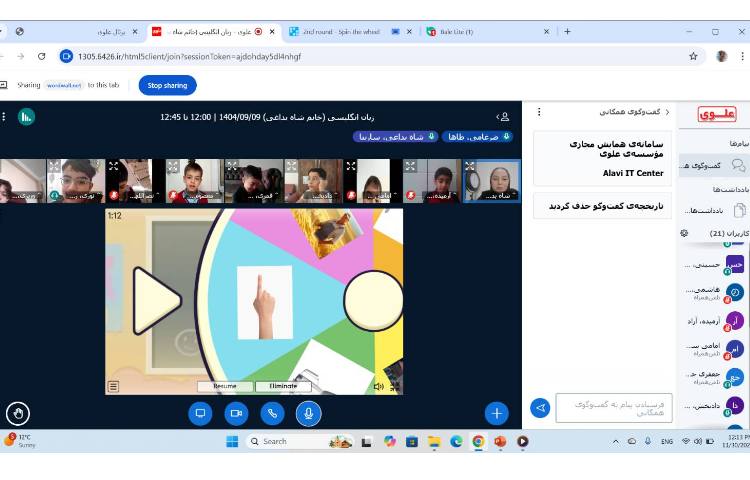
Task: Open the polling results green icon
Action: tap(26, 117)
